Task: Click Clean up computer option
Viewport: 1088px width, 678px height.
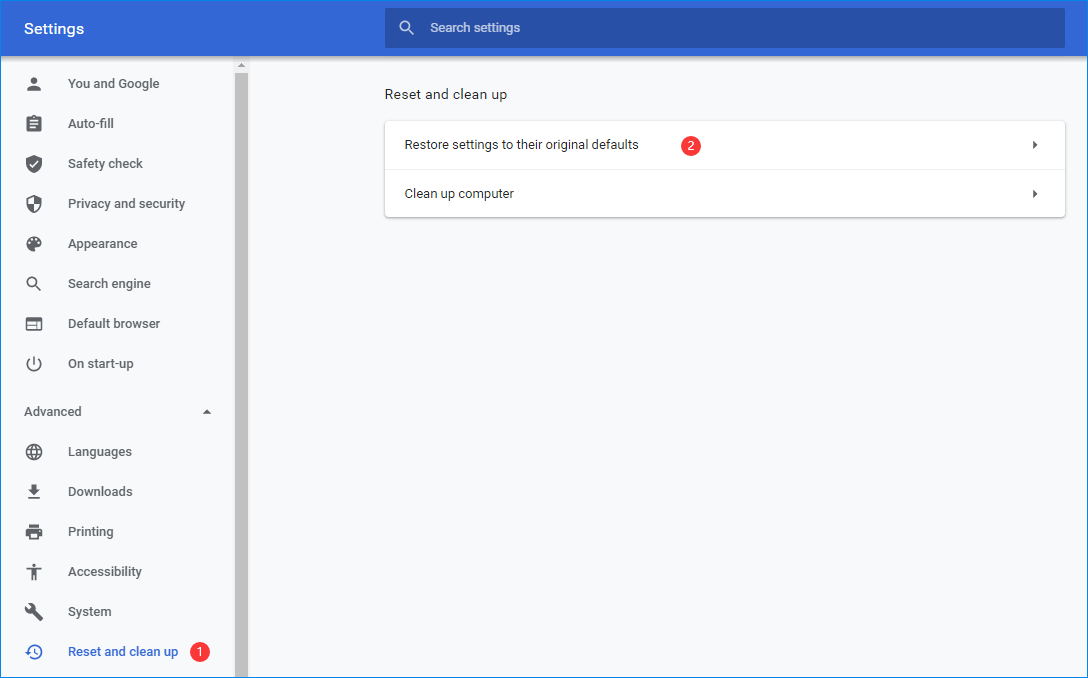Action: (x=459, y=194)
